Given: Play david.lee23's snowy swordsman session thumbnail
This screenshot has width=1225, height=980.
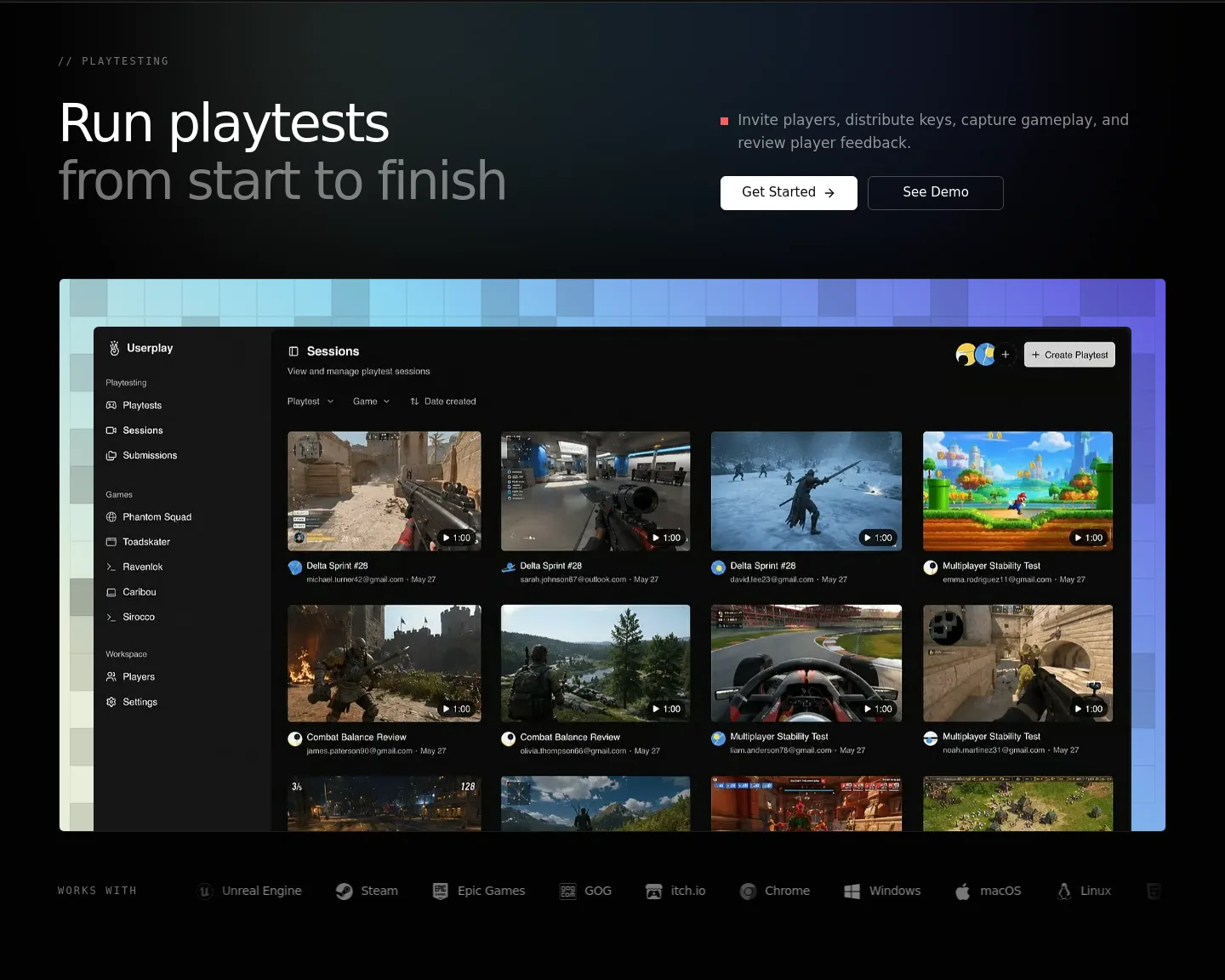Looking at the screenshot, I should coord(806,491).
